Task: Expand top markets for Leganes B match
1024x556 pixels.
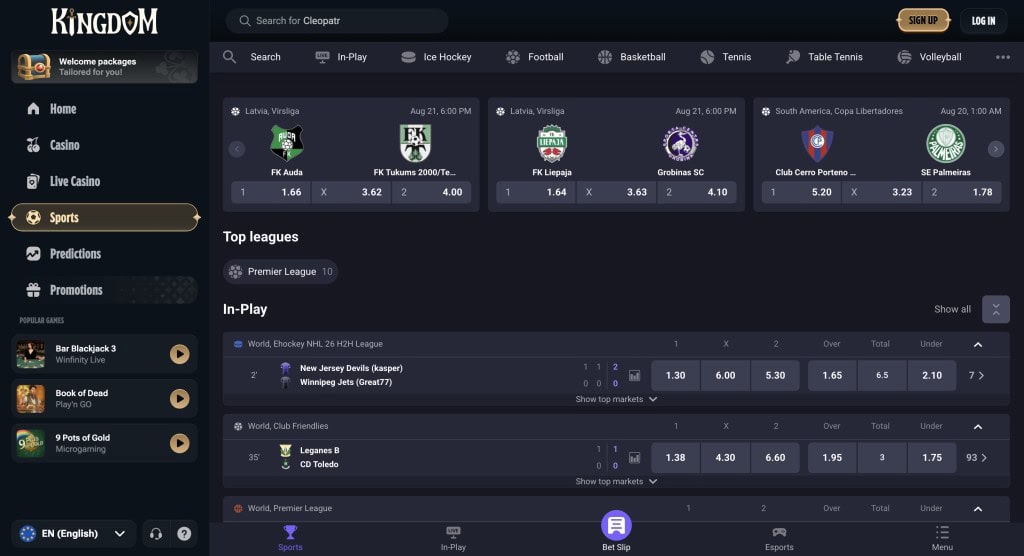Action: tap(616, 482)
